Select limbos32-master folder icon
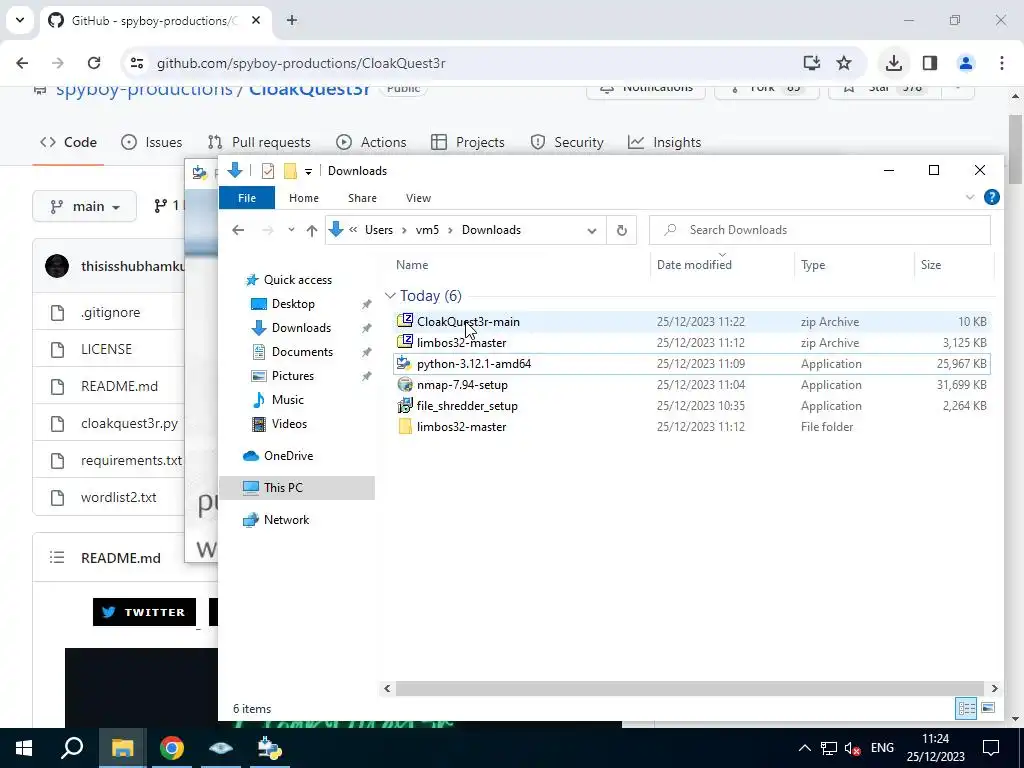 [405, 426]
